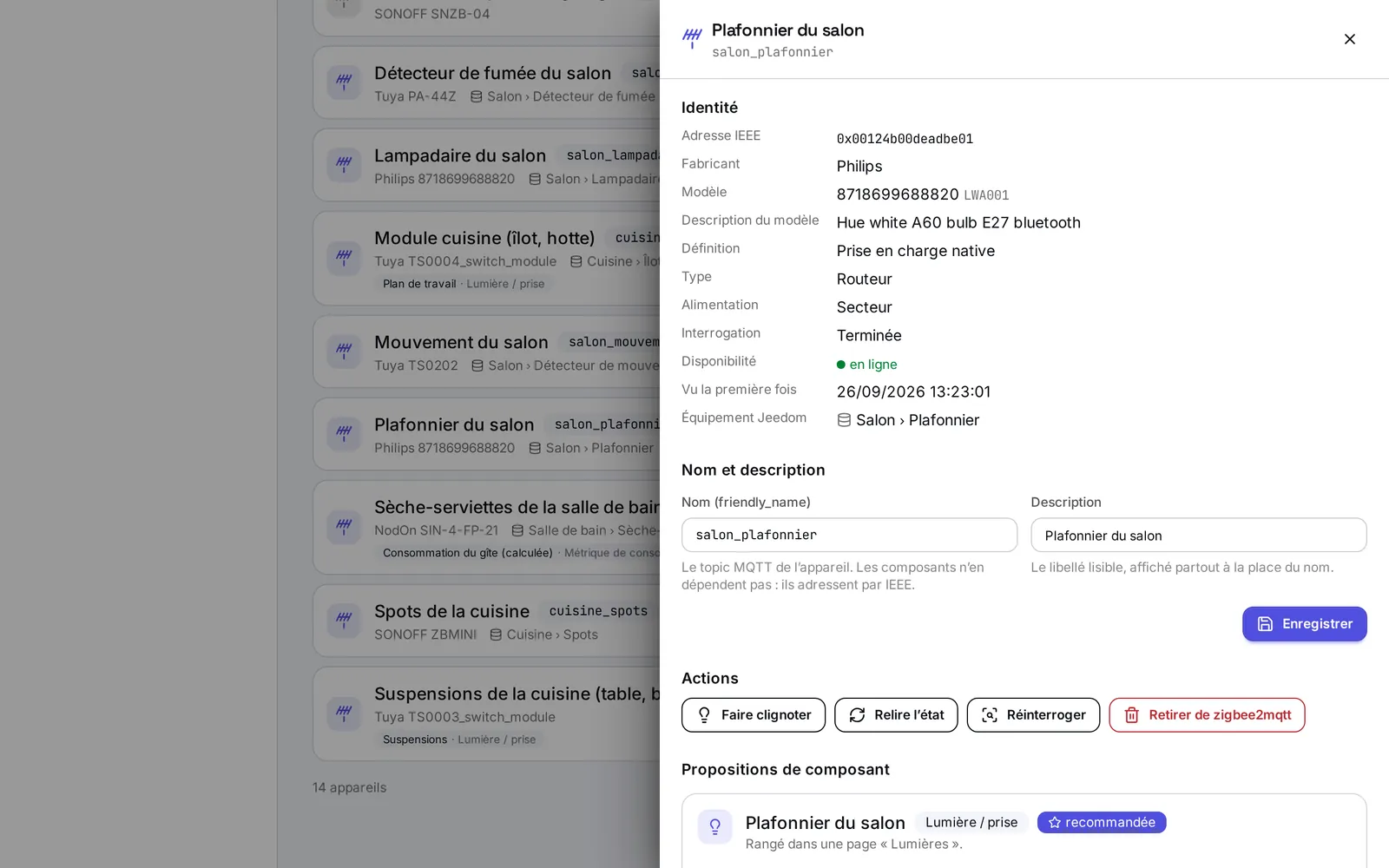Close the Plafonnier du salon panel

click(1349, 39)
